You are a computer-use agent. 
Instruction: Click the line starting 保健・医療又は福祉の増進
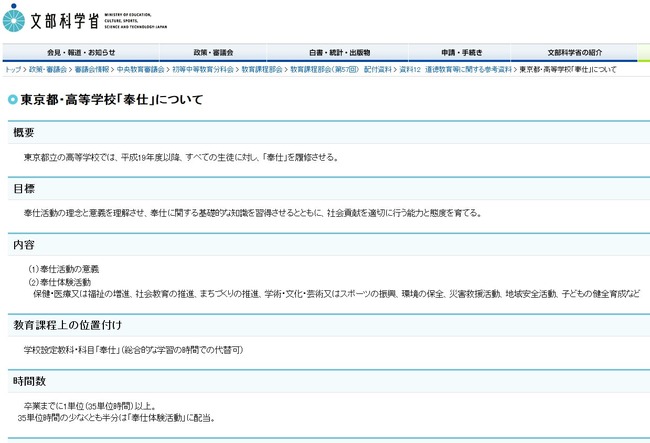336,294
